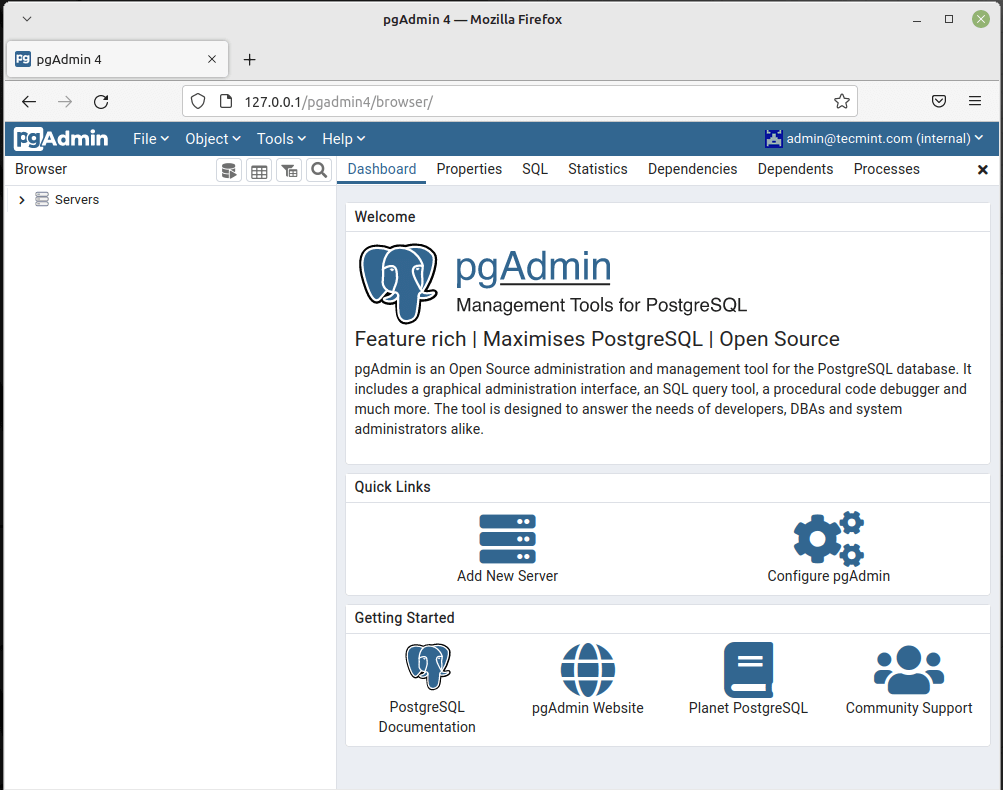Open the Community Support link text
Image resolution: width=1003 pixels, height=790 pixels.
pyautogui.click(x=909, y=708)
